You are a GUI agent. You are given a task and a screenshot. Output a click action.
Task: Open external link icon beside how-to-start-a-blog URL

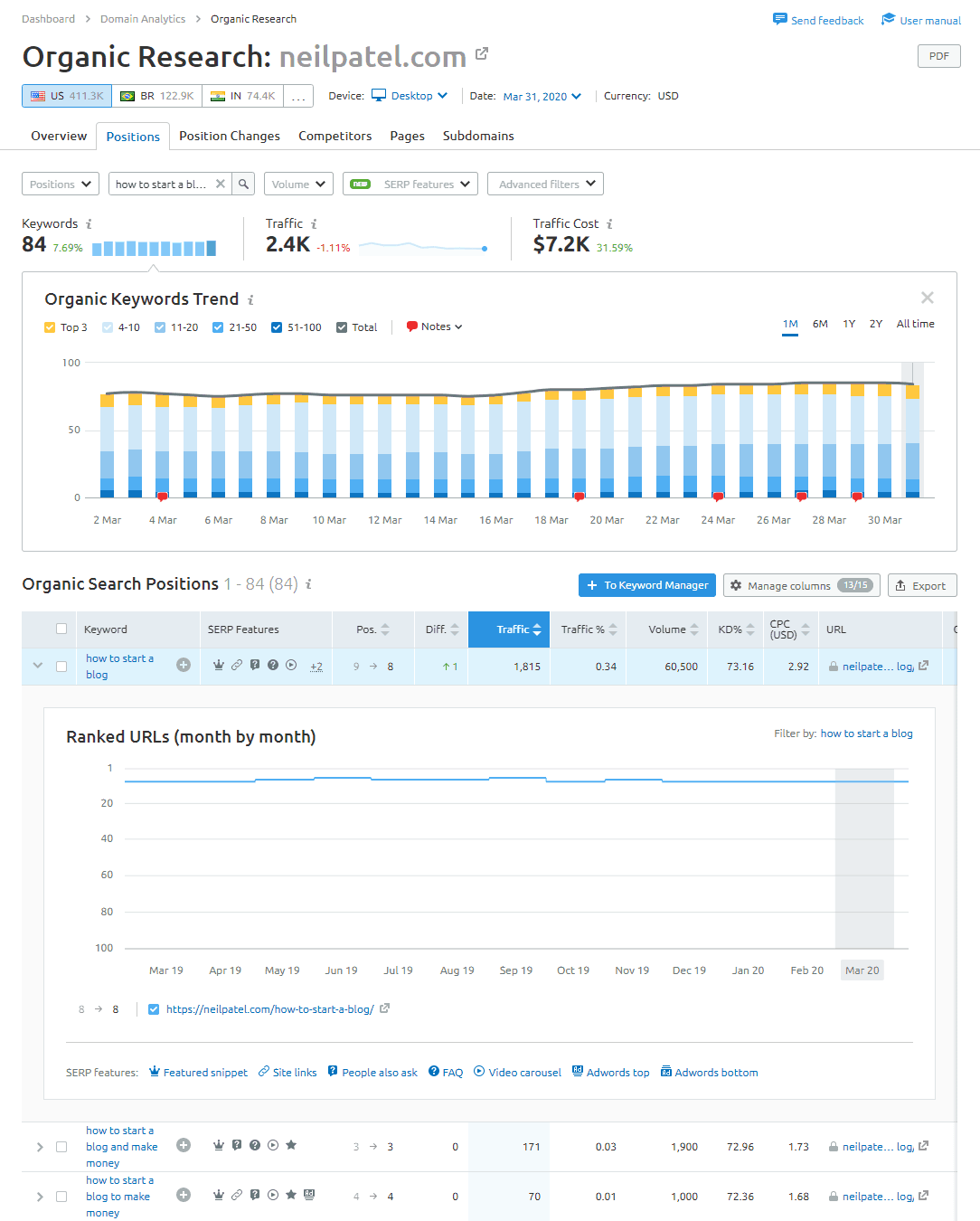tap(384, 1008)
